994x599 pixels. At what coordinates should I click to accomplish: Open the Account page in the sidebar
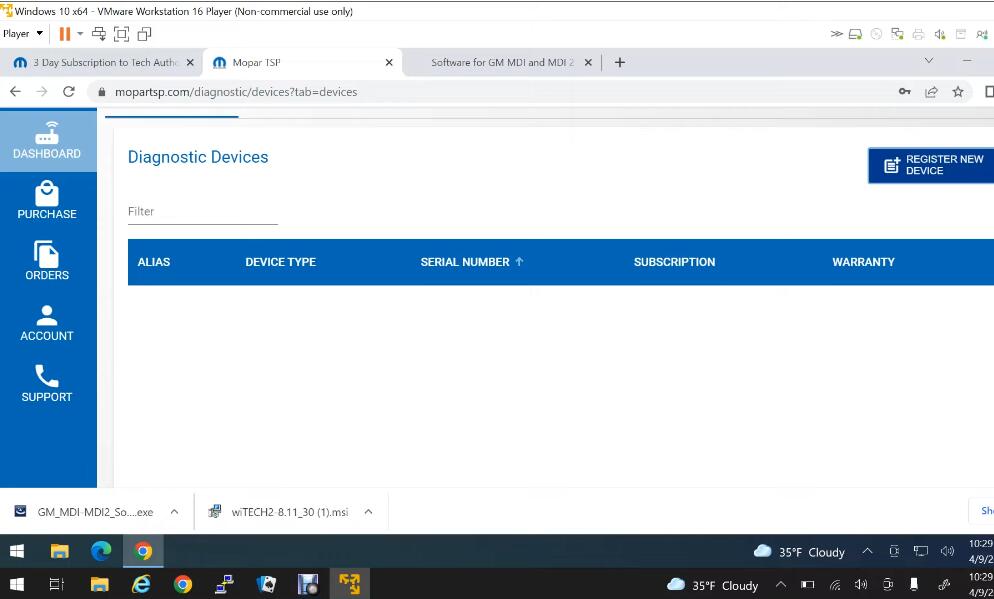click(x=47, y=323)
